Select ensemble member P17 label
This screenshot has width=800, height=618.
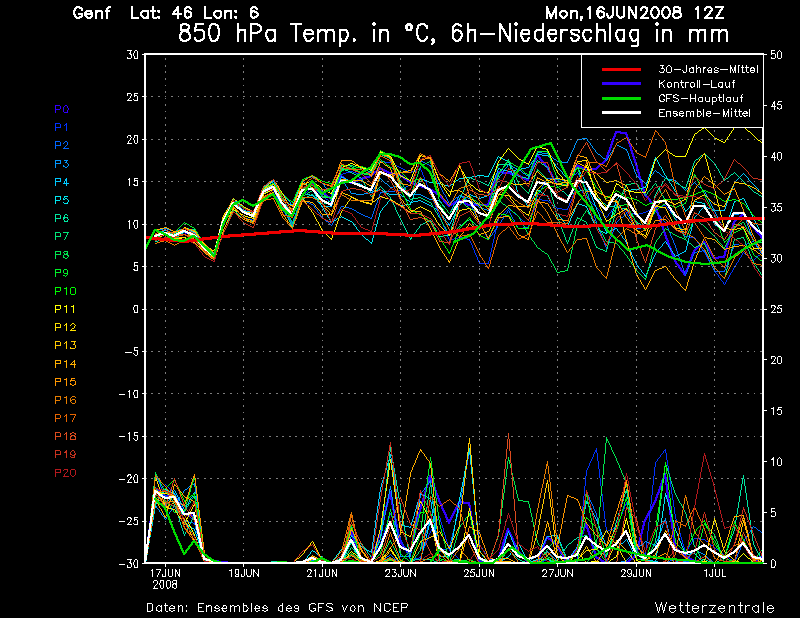click(64, 418)
